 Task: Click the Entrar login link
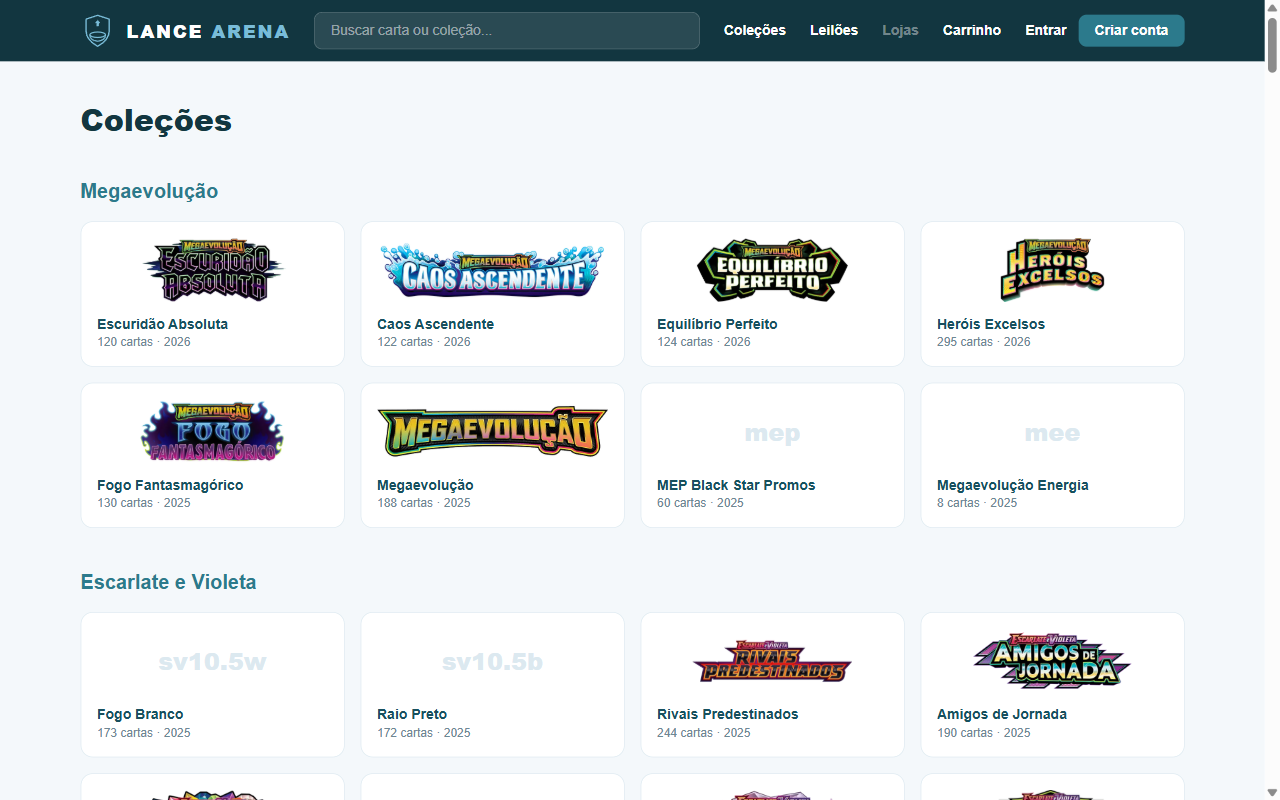(x=1046, y=30)
